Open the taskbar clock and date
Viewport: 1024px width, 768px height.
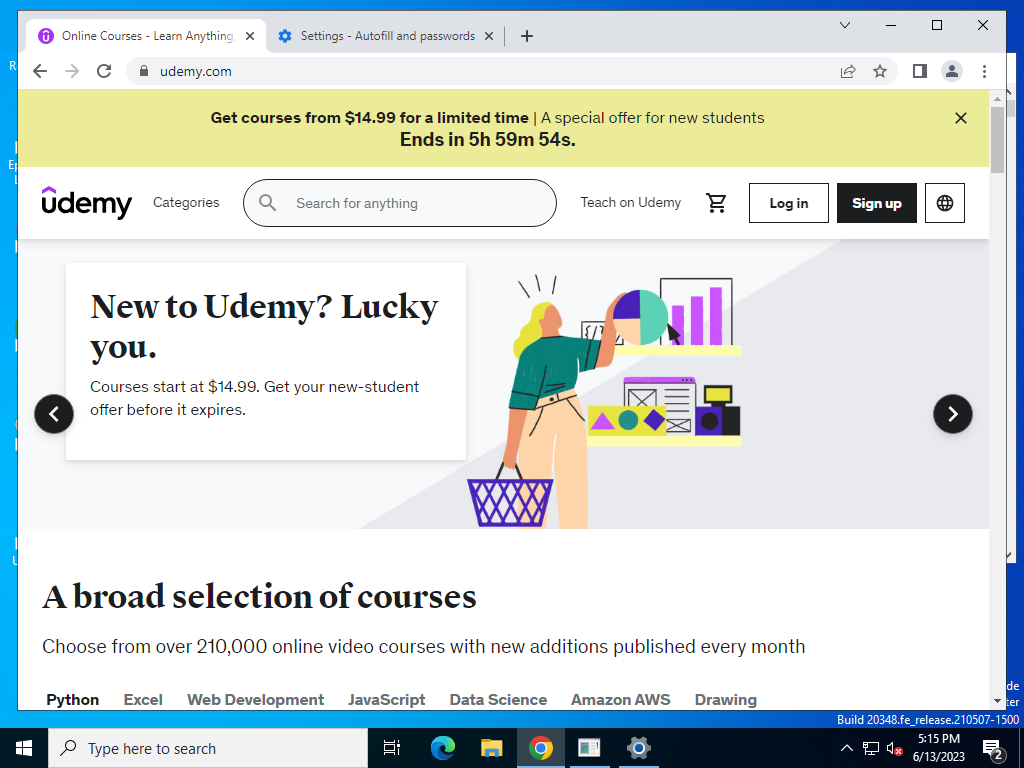coord(938,748)
